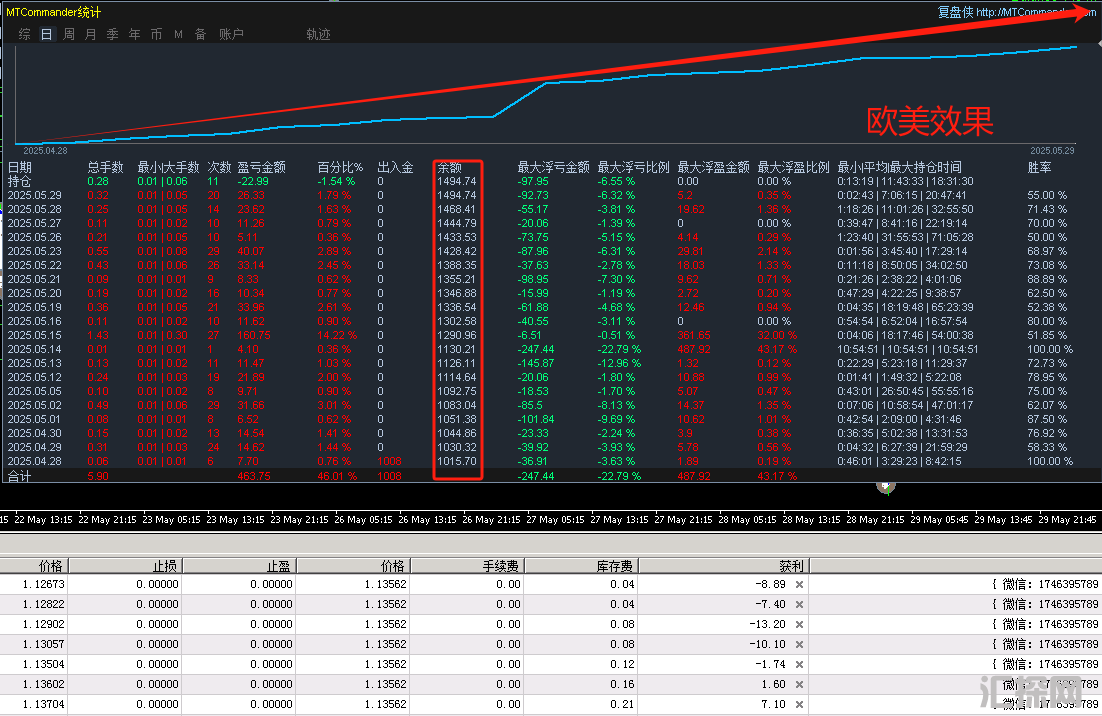Screen dimensions: 1102x716
Task: Click the 总手数 column header
Action: coord(105,167)
